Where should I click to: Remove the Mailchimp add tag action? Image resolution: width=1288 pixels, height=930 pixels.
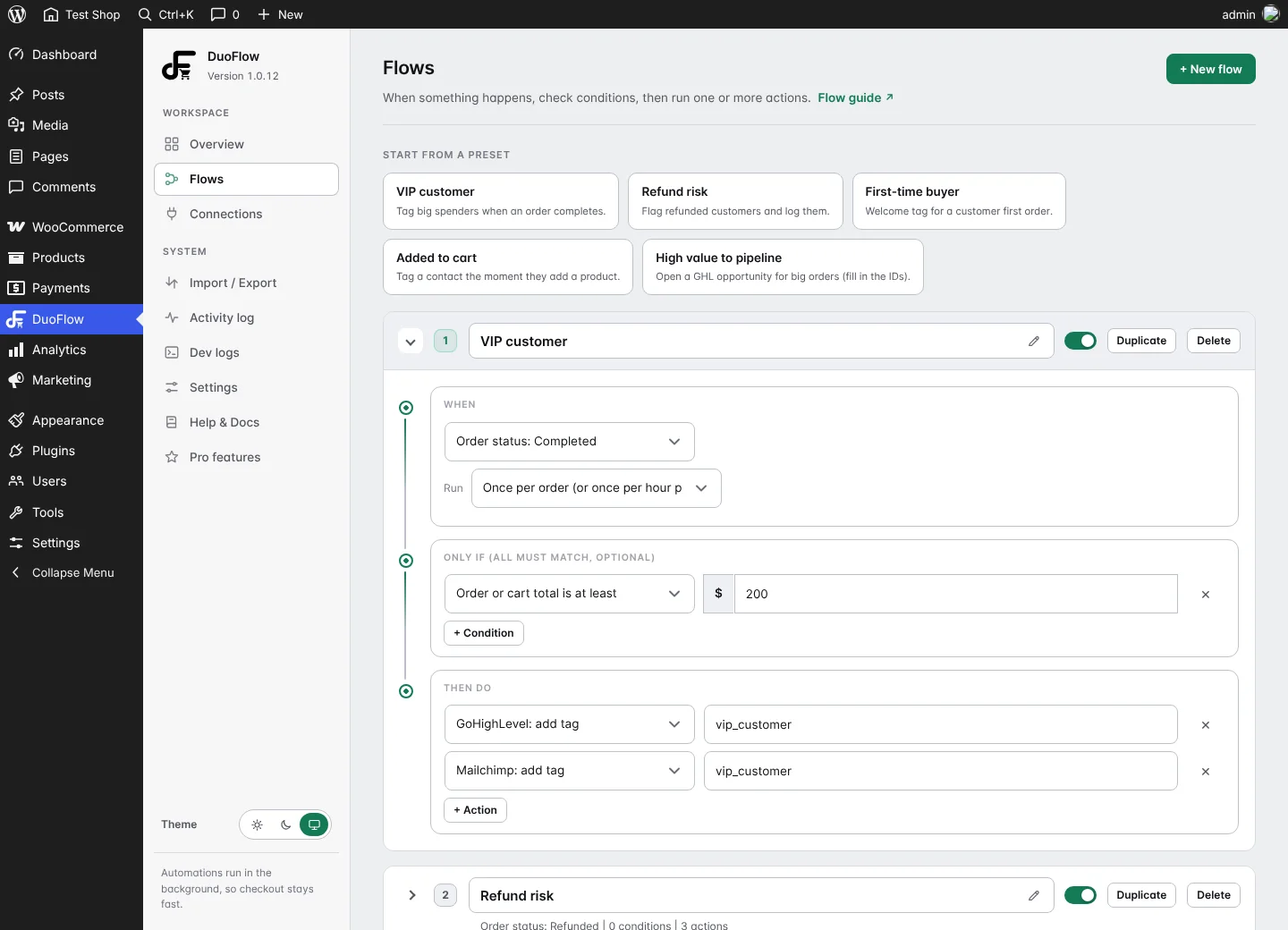1206,771
